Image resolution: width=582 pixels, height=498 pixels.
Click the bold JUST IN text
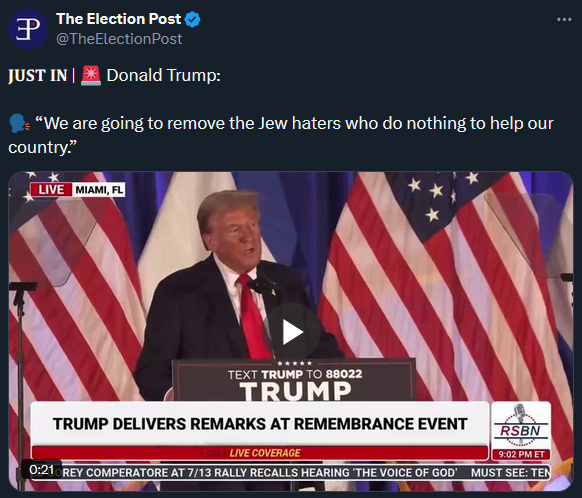(x=37, y=75)
